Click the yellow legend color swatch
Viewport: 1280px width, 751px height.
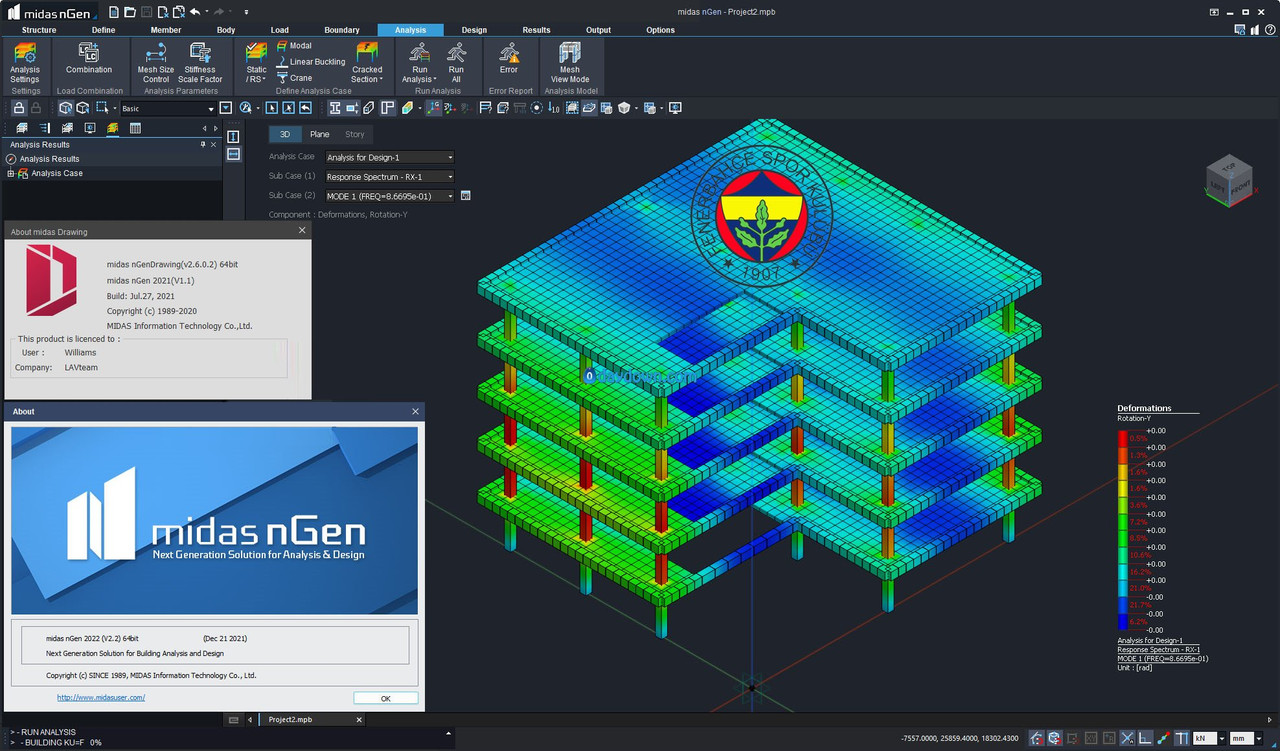click(x=1122, y=488)
